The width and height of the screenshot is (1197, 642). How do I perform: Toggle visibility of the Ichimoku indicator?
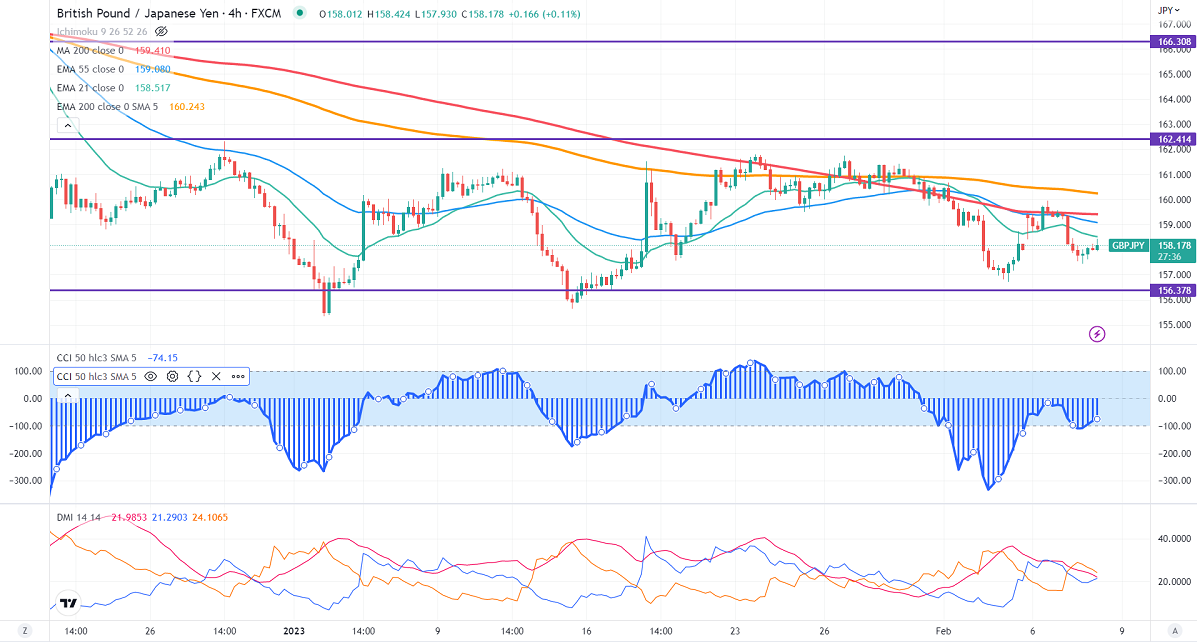point(160,32)
